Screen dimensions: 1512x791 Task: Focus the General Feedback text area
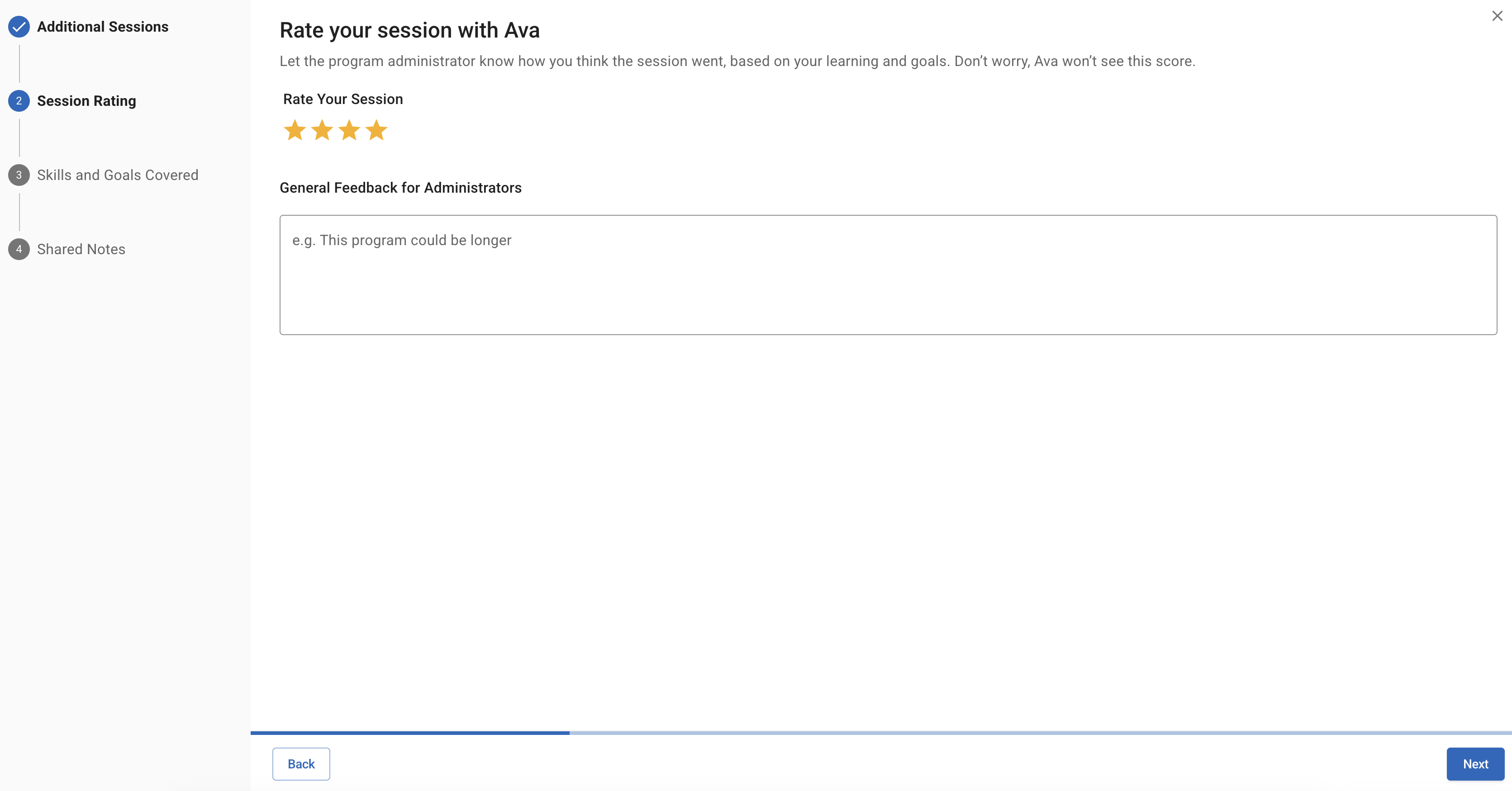coord(888,275)
